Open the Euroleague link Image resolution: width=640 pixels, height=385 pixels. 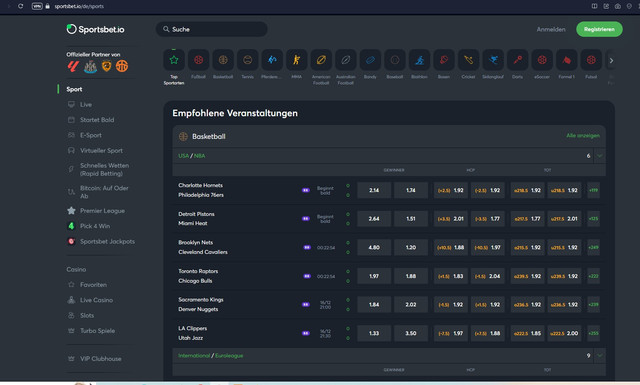(229, 356)
